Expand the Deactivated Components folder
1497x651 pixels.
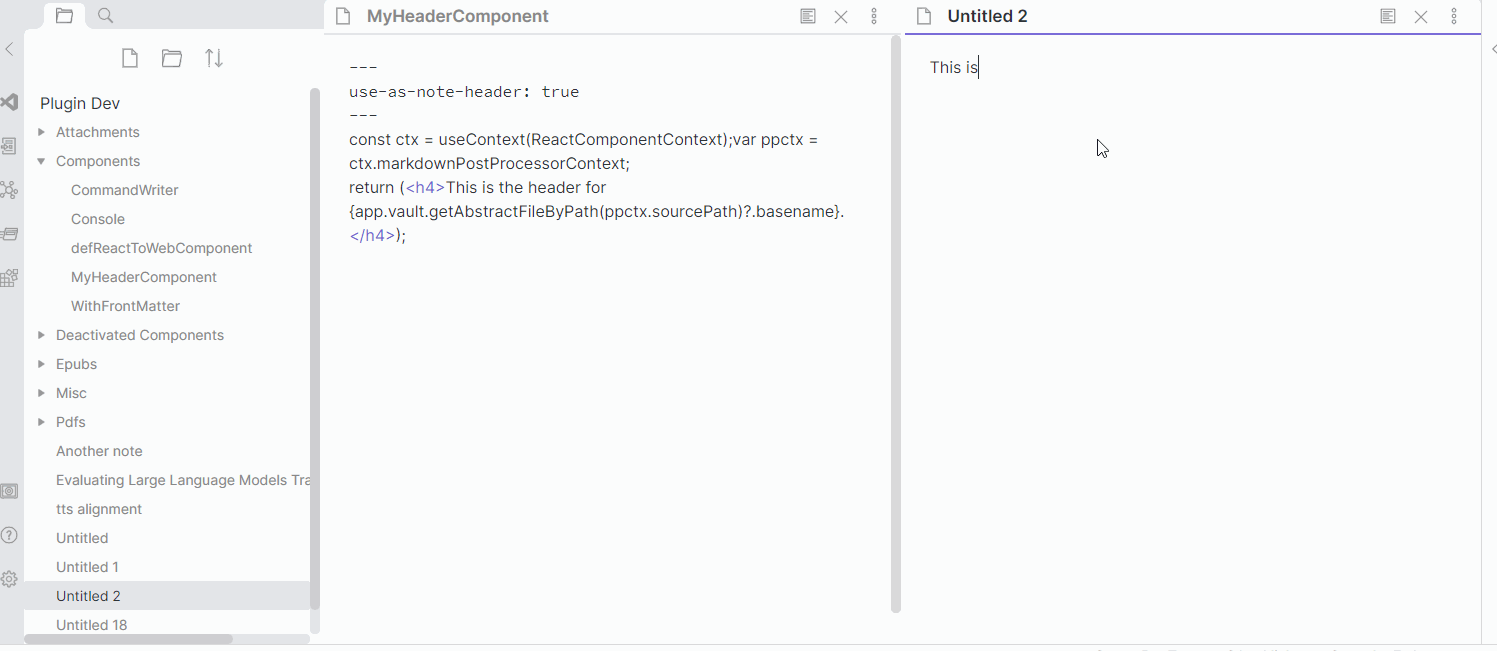click(x=41, y=334)
